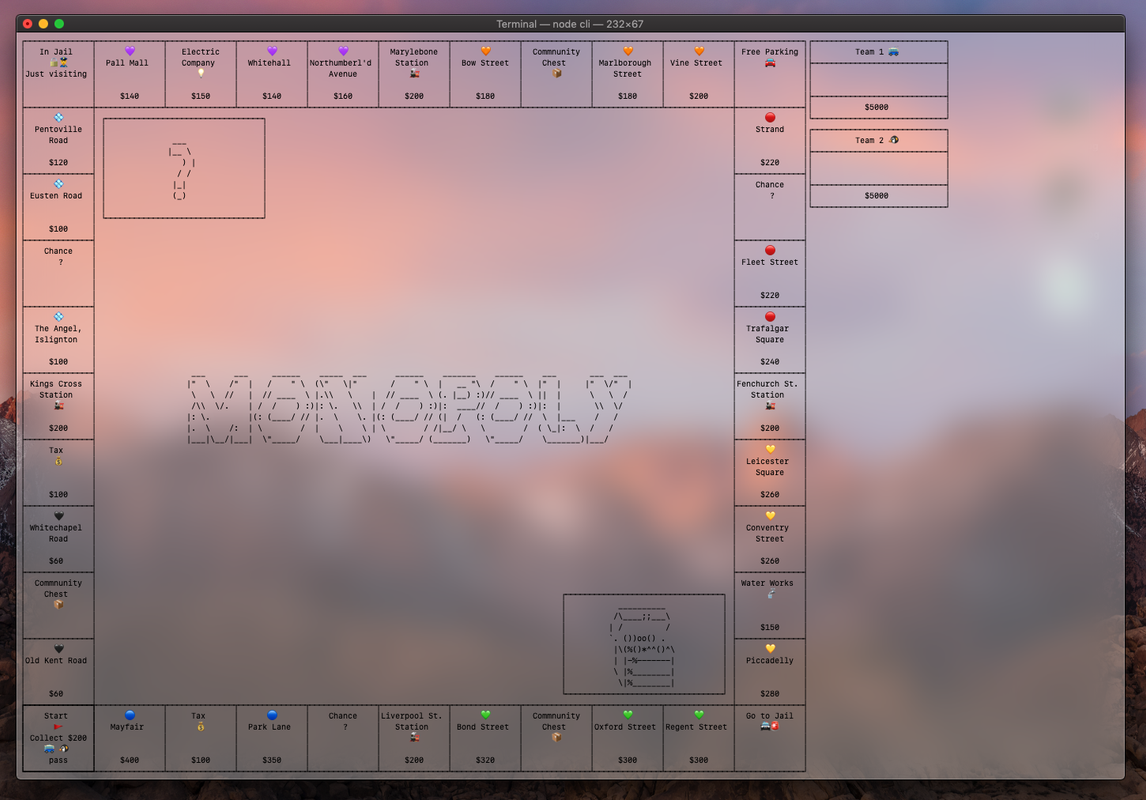Click the Chance square below Strand
This screenshot has width=1146, height=800.
tap(770, 207)
